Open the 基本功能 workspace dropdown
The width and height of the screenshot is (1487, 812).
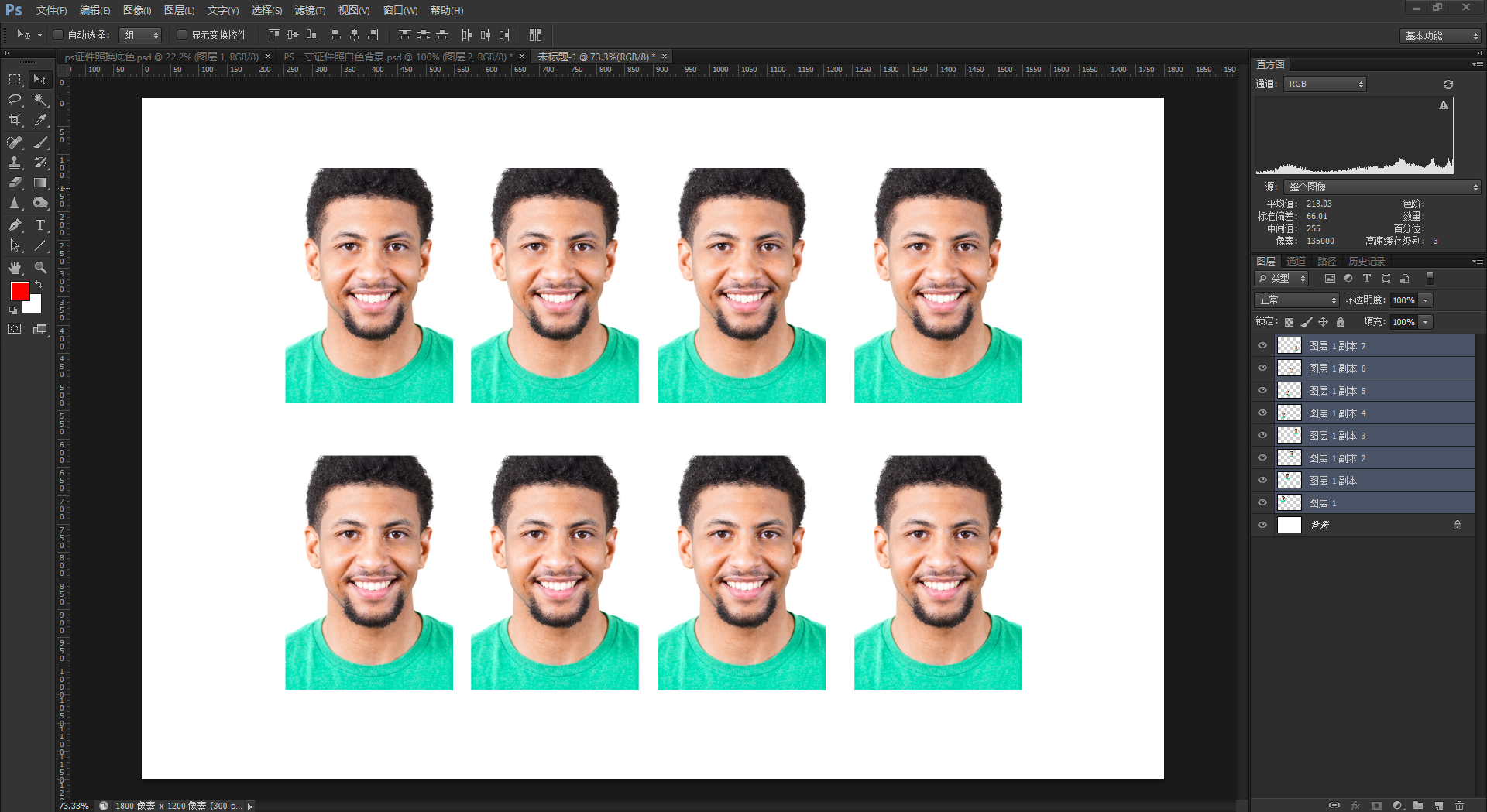(1441, 36)
